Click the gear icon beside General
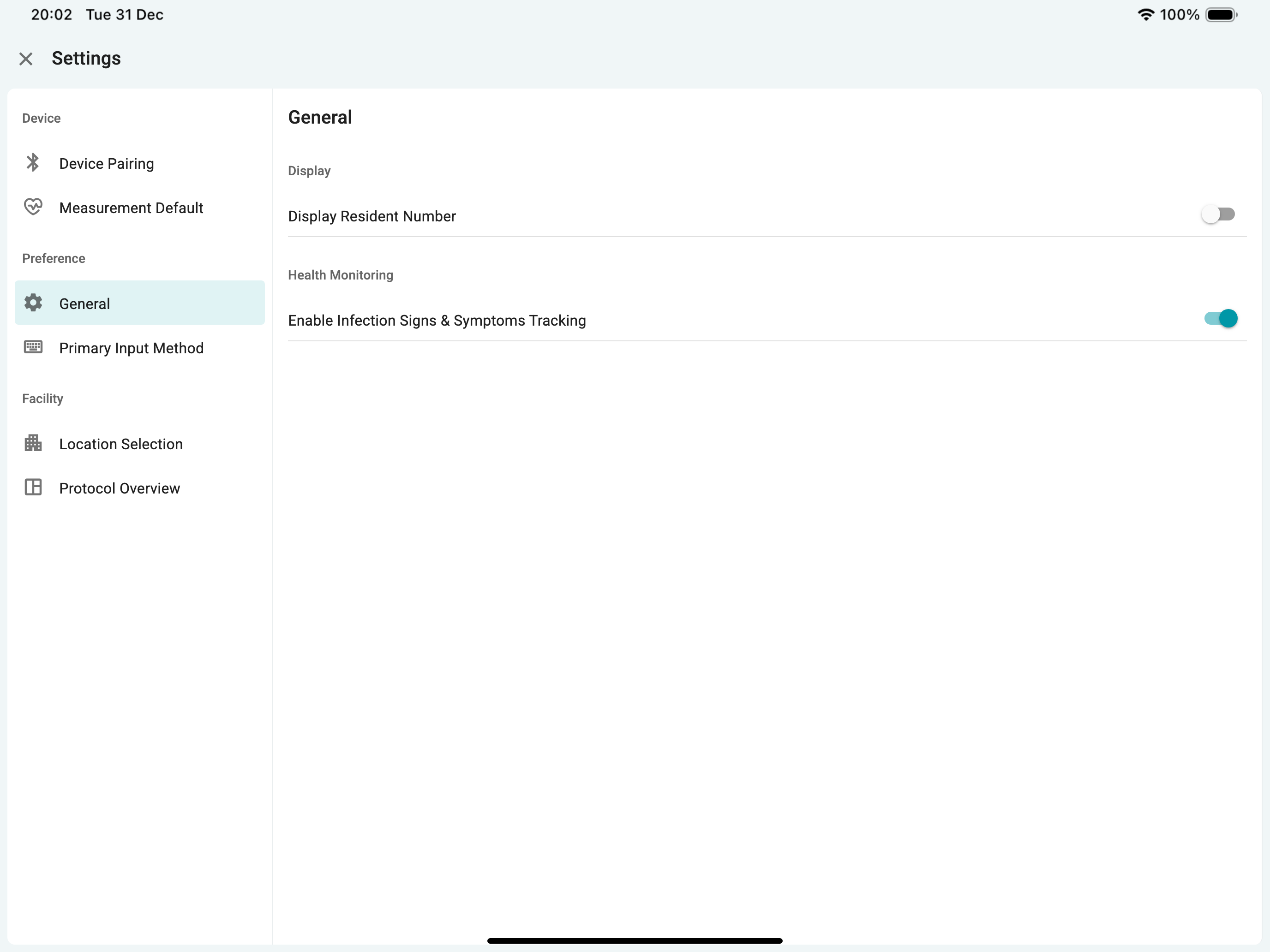This screenshot has height=952, width=1270. [33, 303]
